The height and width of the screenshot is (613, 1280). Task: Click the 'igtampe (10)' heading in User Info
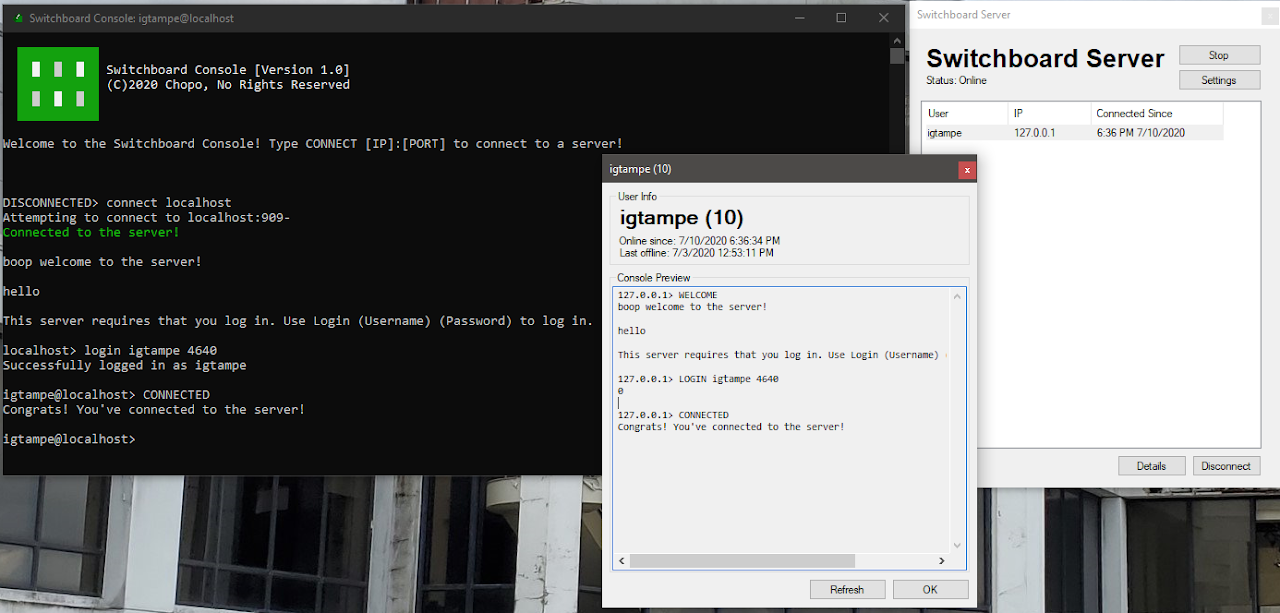point(681,217)
